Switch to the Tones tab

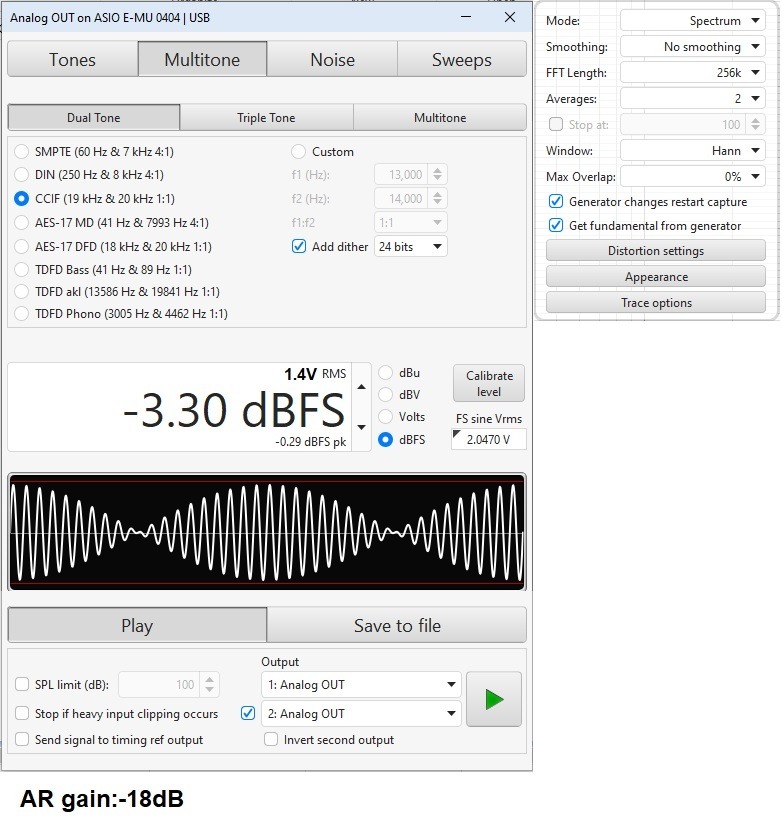(72, 59)
